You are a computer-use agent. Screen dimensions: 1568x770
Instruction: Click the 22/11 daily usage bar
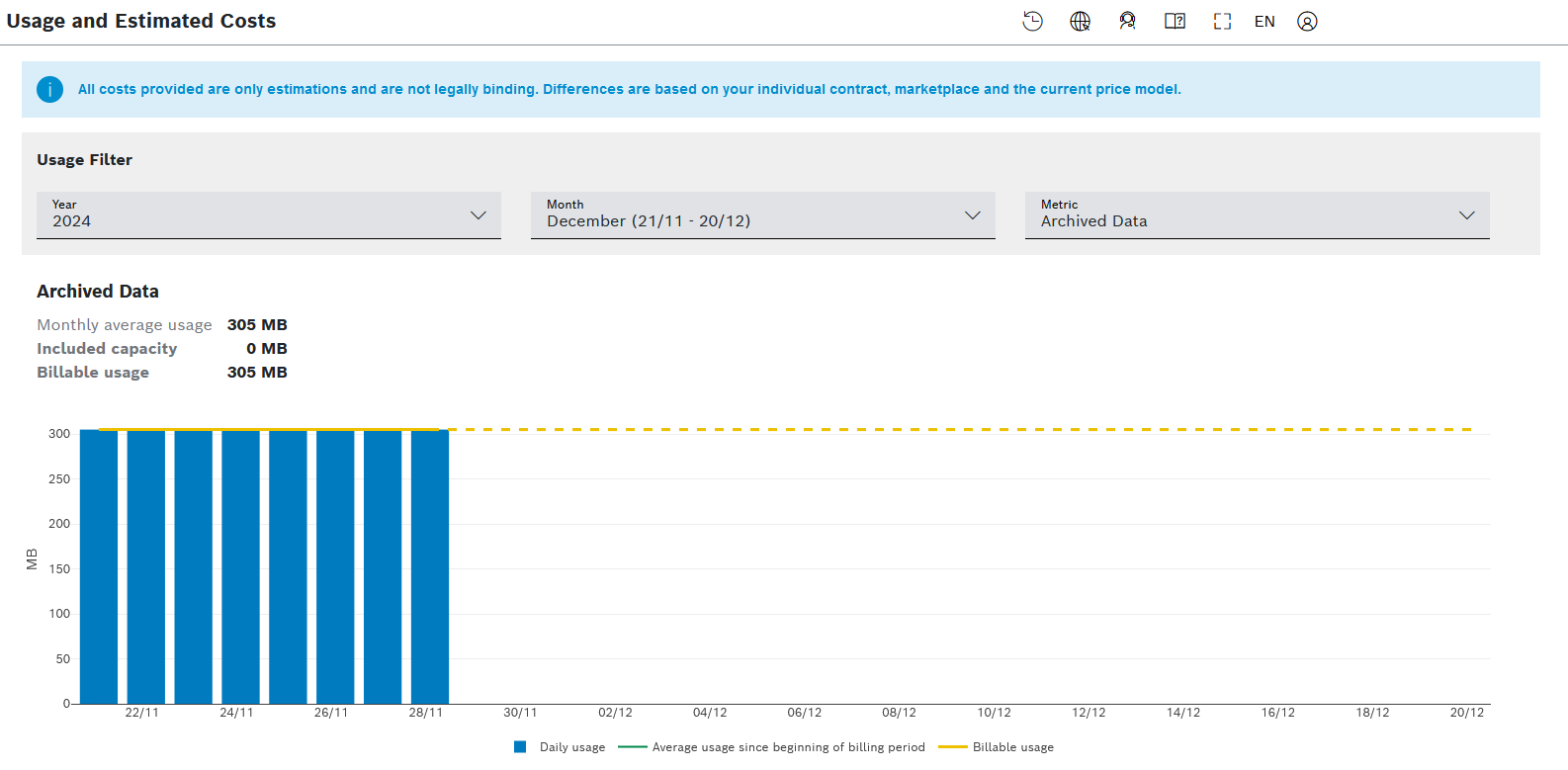(x=146, y=567)
